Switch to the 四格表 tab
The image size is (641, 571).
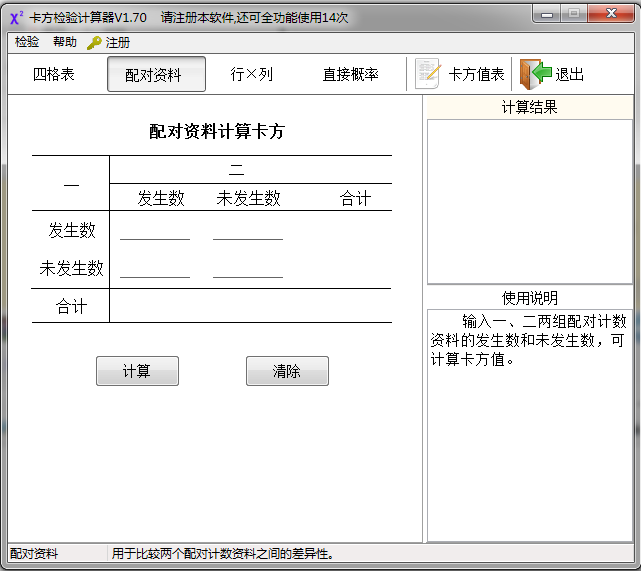(x=54, y=74)
